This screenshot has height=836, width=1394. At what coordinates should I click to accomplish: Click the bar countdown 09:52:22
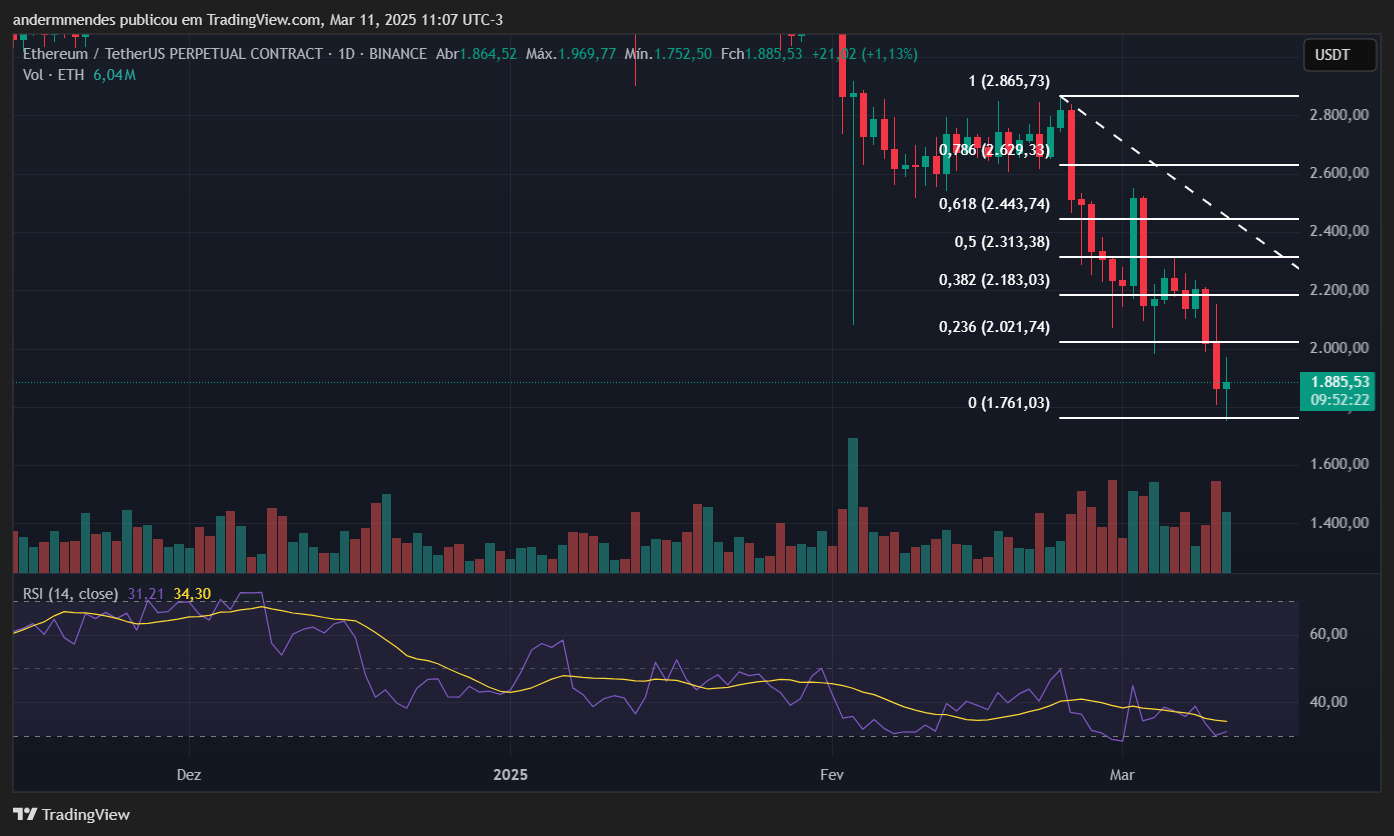coord(1338,400)
